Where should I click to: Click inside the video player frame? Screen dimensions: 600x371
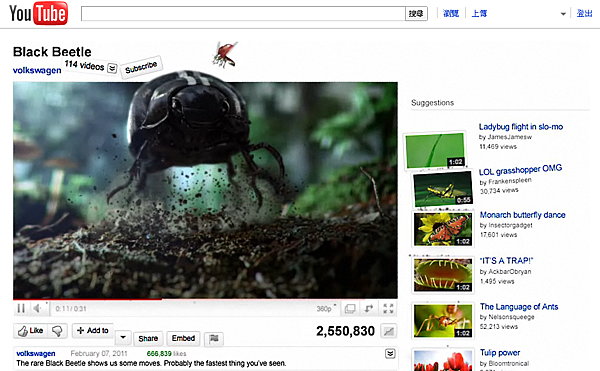pos(205,190)
